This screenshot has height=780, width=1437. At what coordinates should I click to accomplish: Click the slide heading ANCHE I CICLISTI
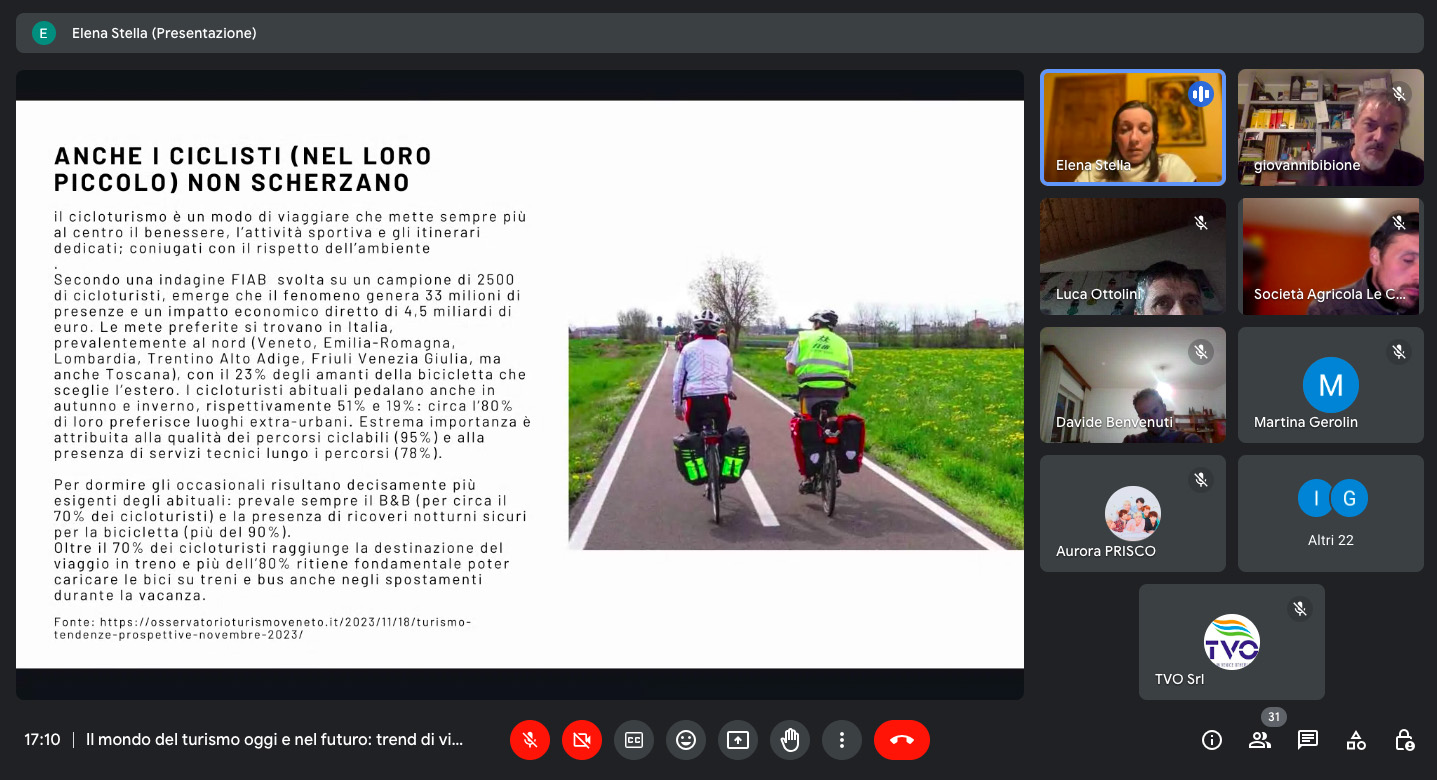point(243,169)
